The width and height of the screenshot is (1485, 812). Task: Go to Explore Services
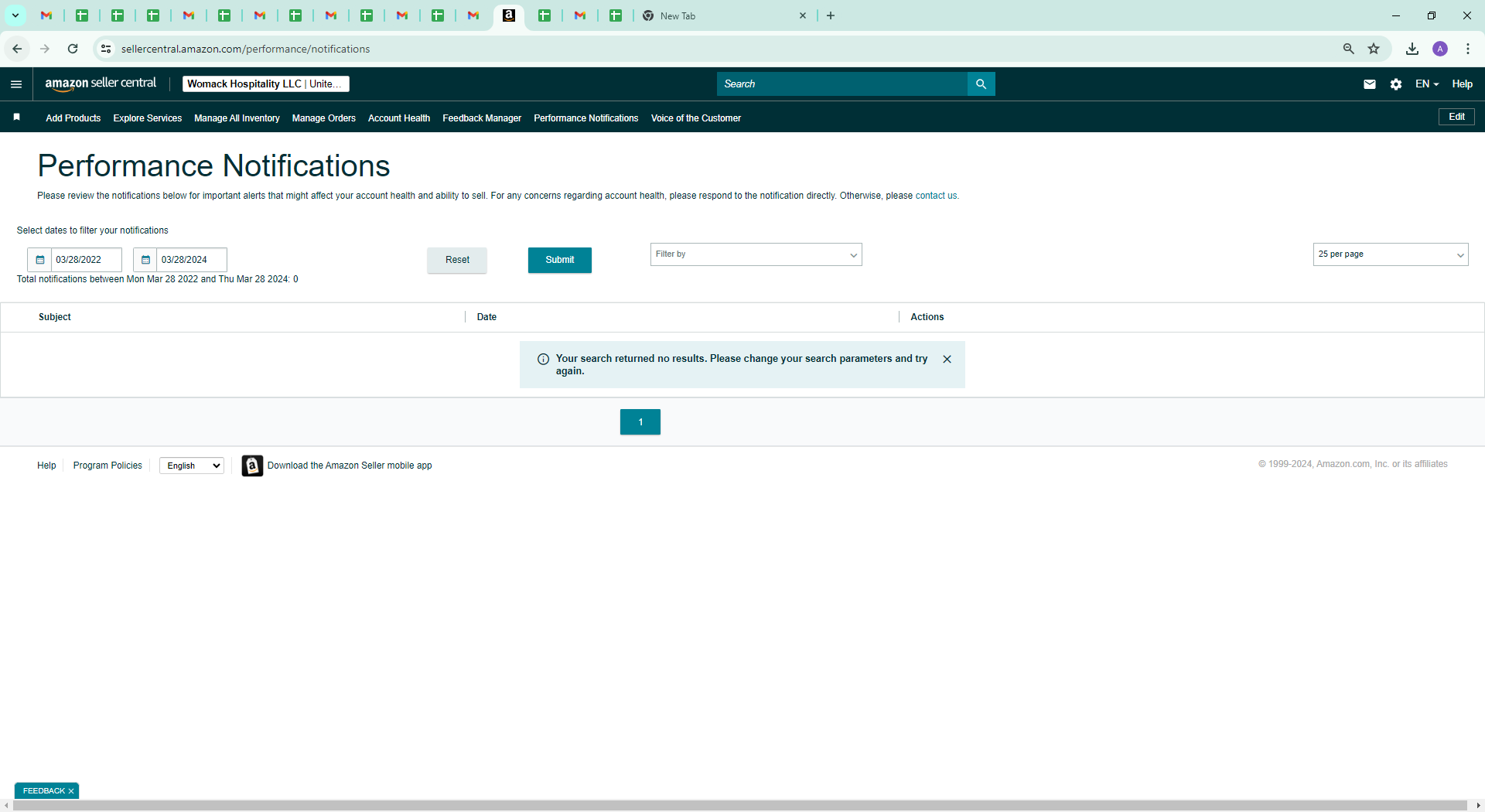pyautogui.click(x=148, y=118)
